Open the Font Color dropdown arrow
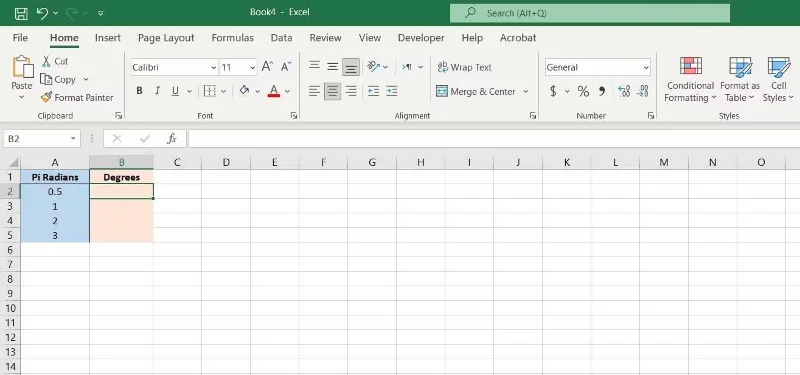800x375 pixels. 287,92
